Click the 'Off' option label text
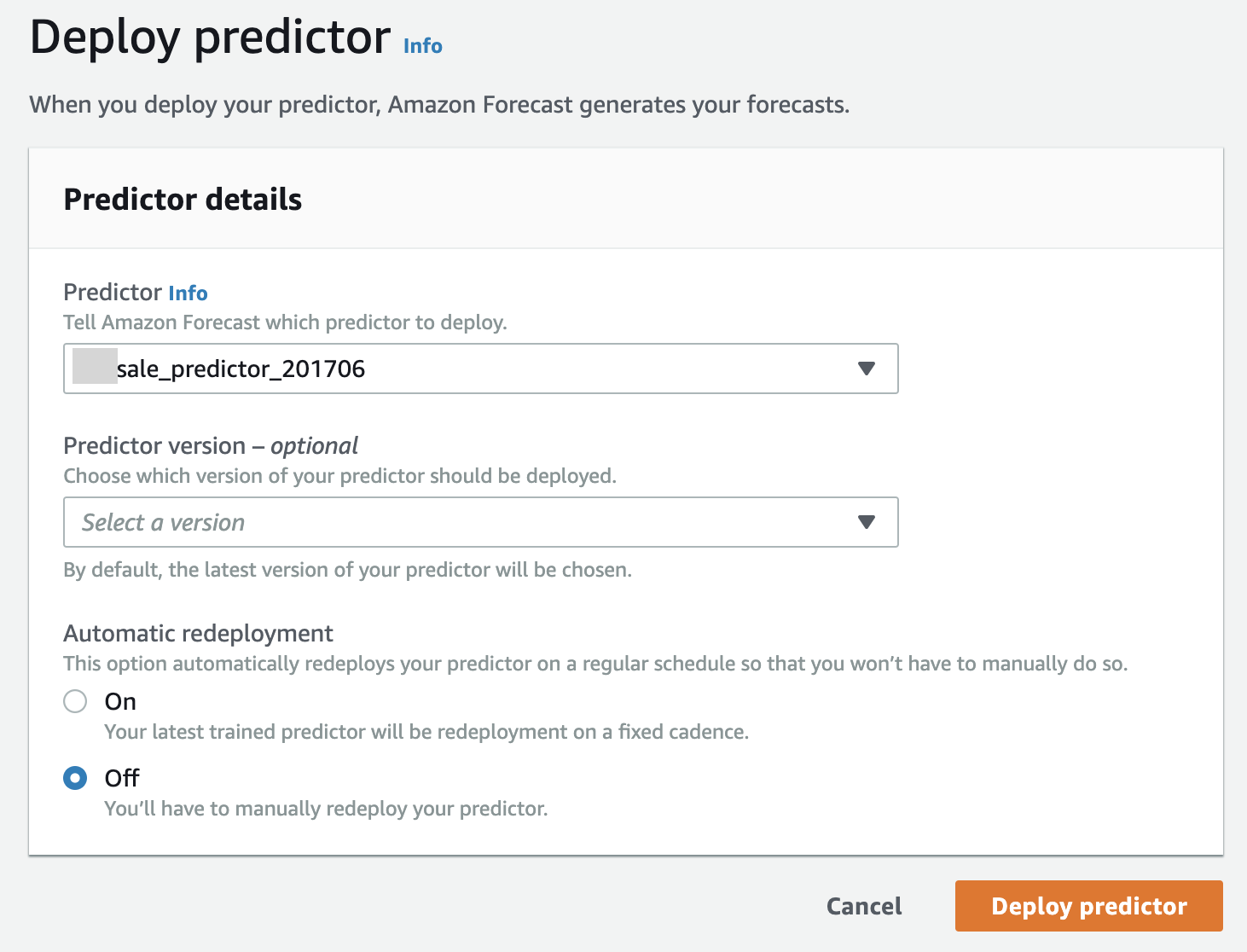The image size is (1247, 952). [x=122, y=778]
